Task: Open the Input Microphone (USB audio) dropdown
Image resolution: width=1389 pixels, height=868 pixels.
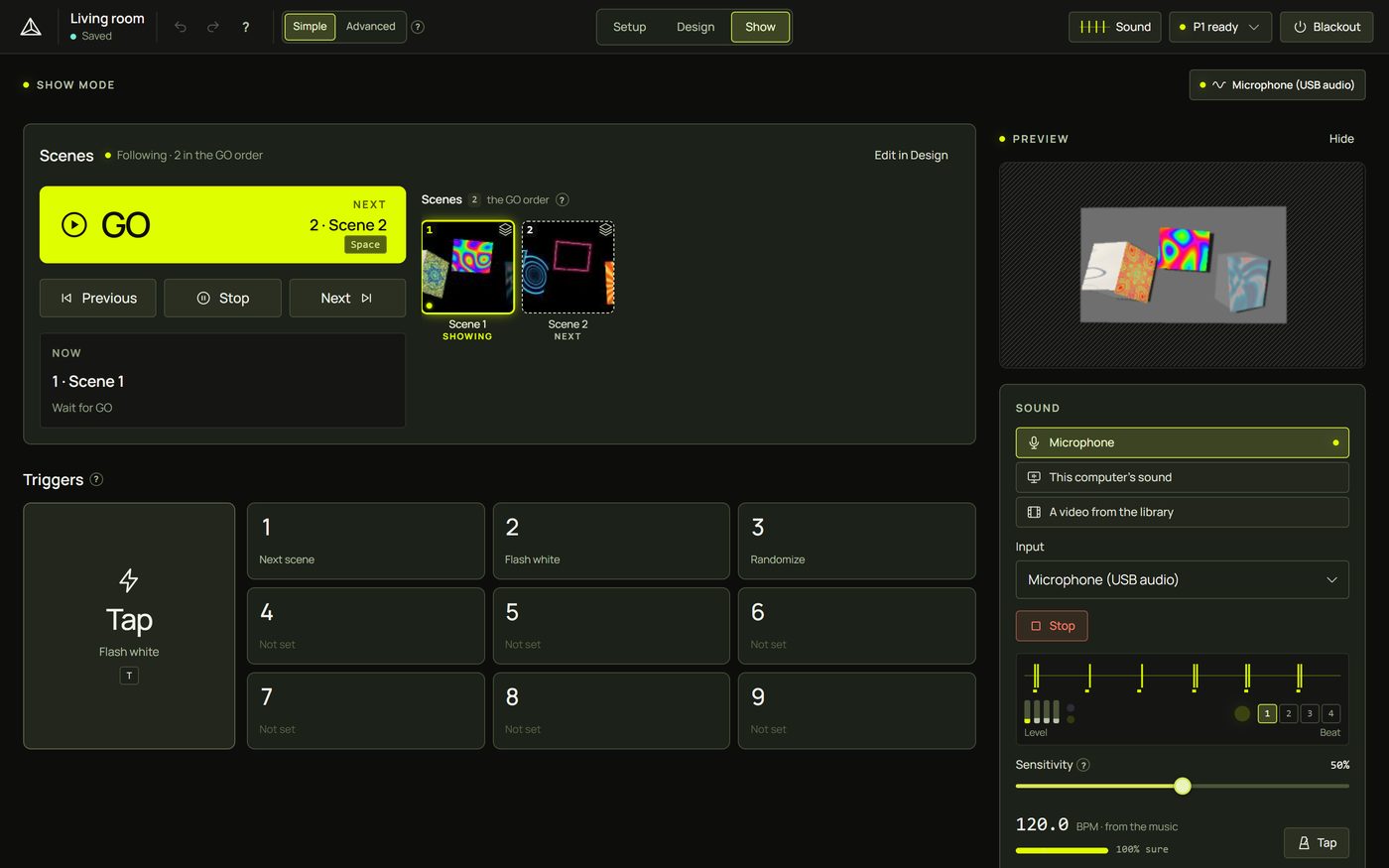Action: click(1182, 579)
